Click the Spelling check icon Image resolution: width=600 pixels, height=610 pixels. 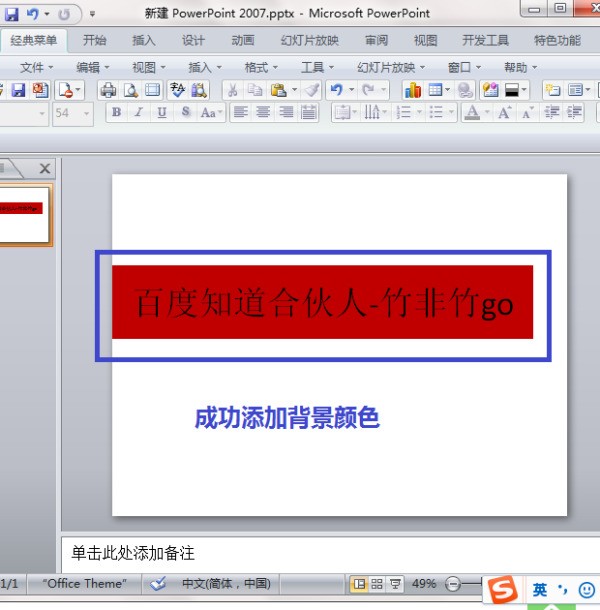[178, 90]
